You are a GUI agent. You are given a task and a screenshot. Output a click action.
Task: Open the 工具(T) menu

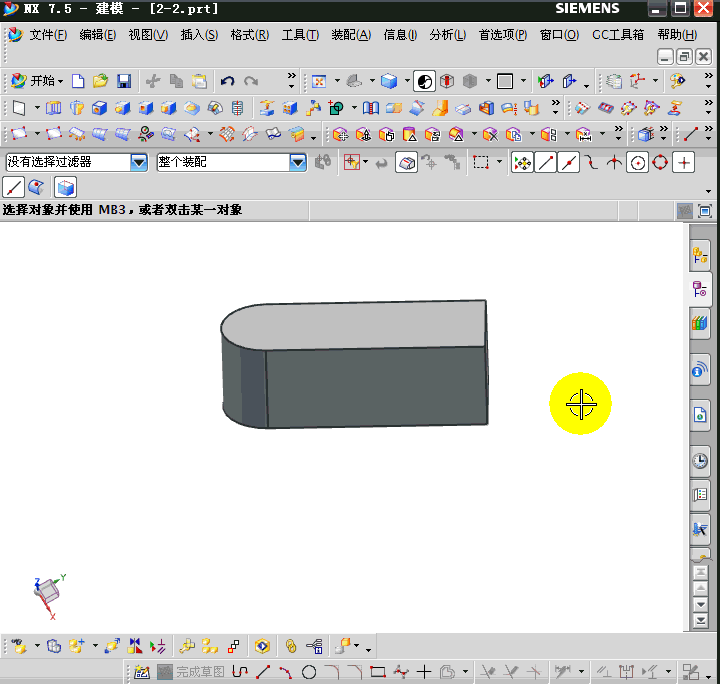tap(300, 35)
